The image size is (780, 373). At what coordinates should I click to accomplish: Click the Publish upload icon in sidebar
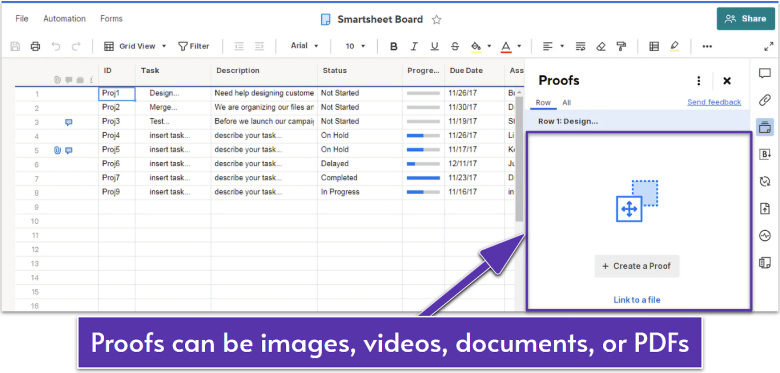pyautogui.click(x=765, y=208)
